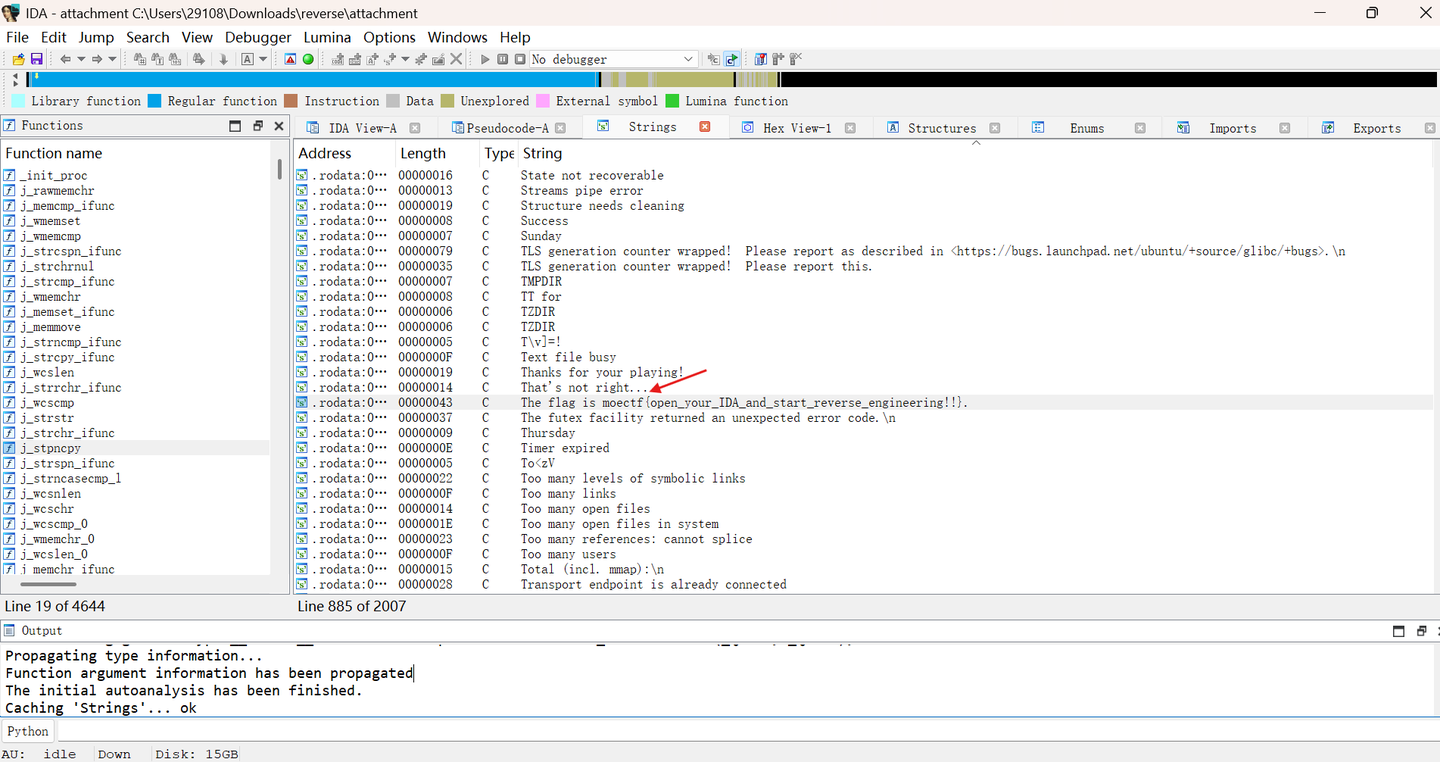
Task: Click the down-arrow jump toolbar icon
Action: click(223, 59)
